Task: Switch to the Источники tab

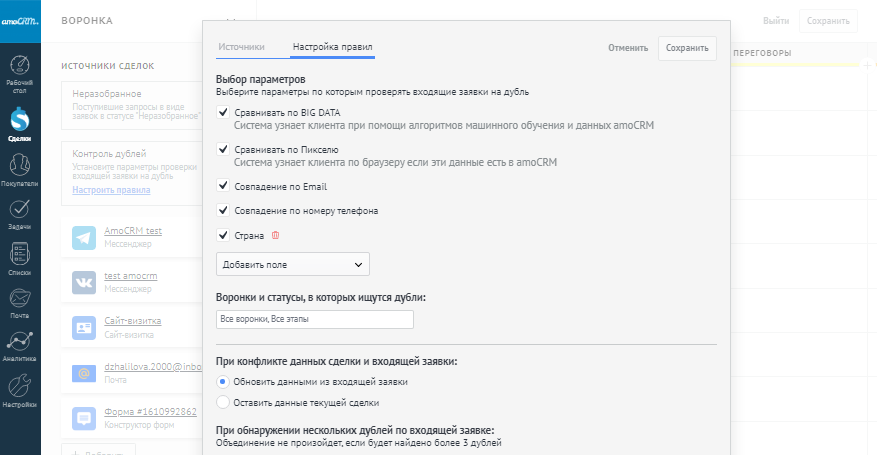Action: coord(241,47)
